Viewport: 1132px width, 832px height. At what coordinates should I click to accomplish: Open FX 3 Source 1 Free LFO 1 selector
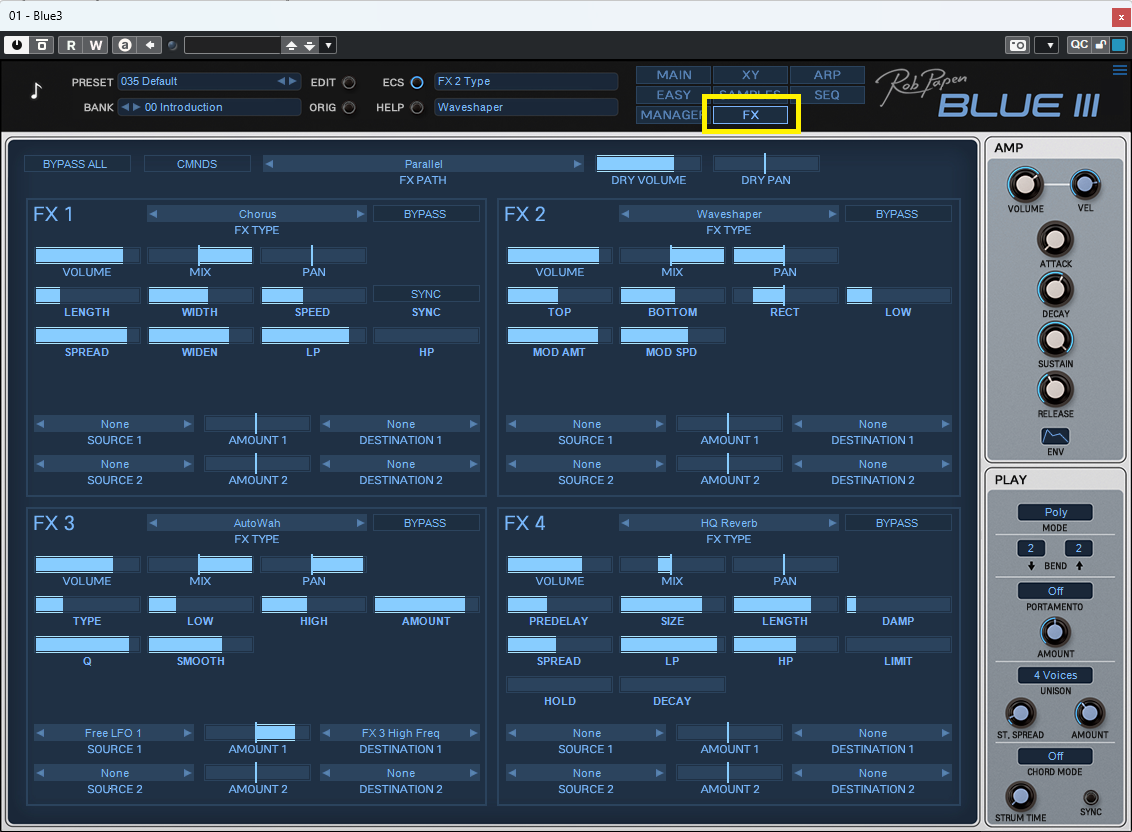114,733
